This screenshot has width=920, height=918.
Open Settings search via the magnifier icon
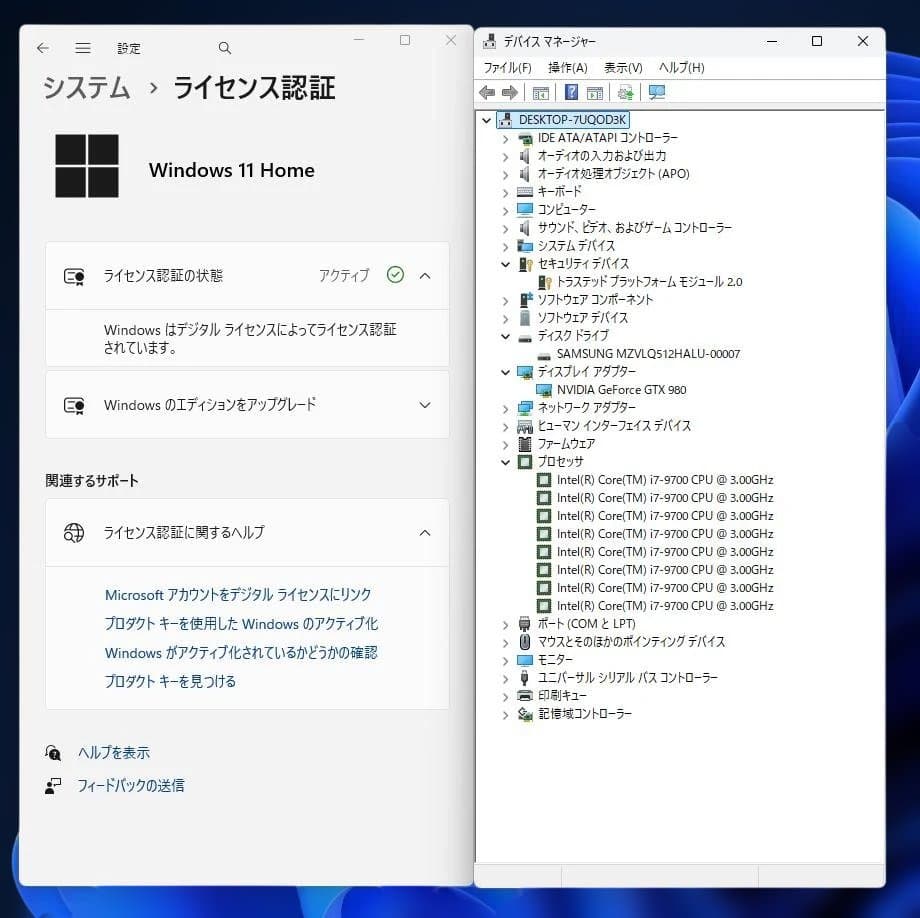point(224,47)
